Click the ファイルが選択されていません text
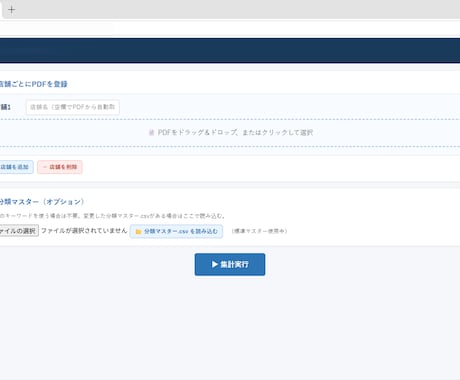Image resolution: width=460 pixels, height=380 pixels. (84, 231)
